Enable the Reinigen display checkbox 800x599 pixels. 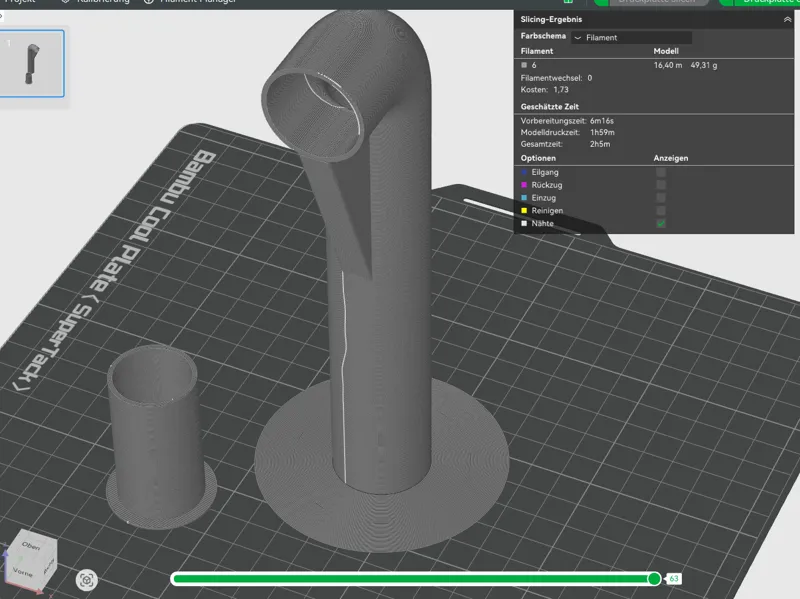(661, 210)
